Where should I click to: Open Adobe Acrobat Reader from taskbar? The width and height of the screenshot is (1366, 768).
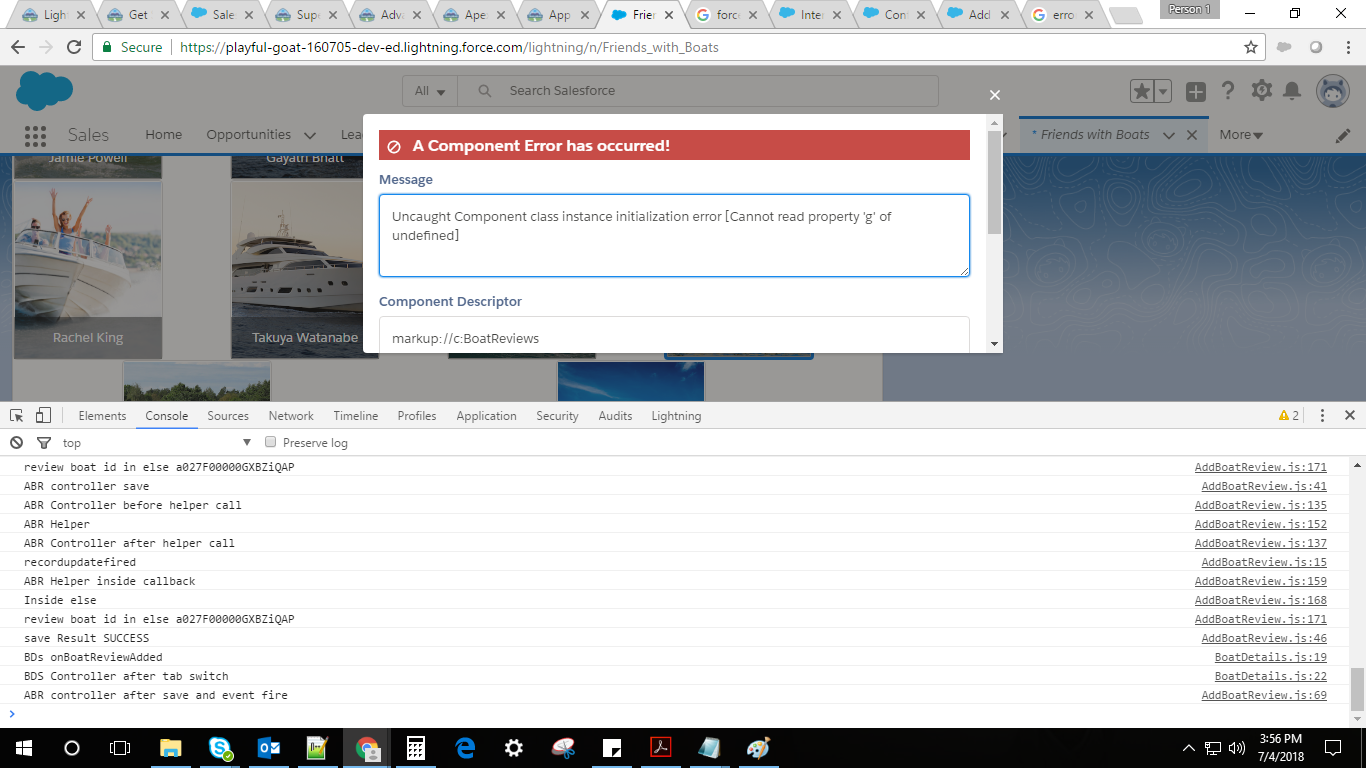tap(661, 748)
